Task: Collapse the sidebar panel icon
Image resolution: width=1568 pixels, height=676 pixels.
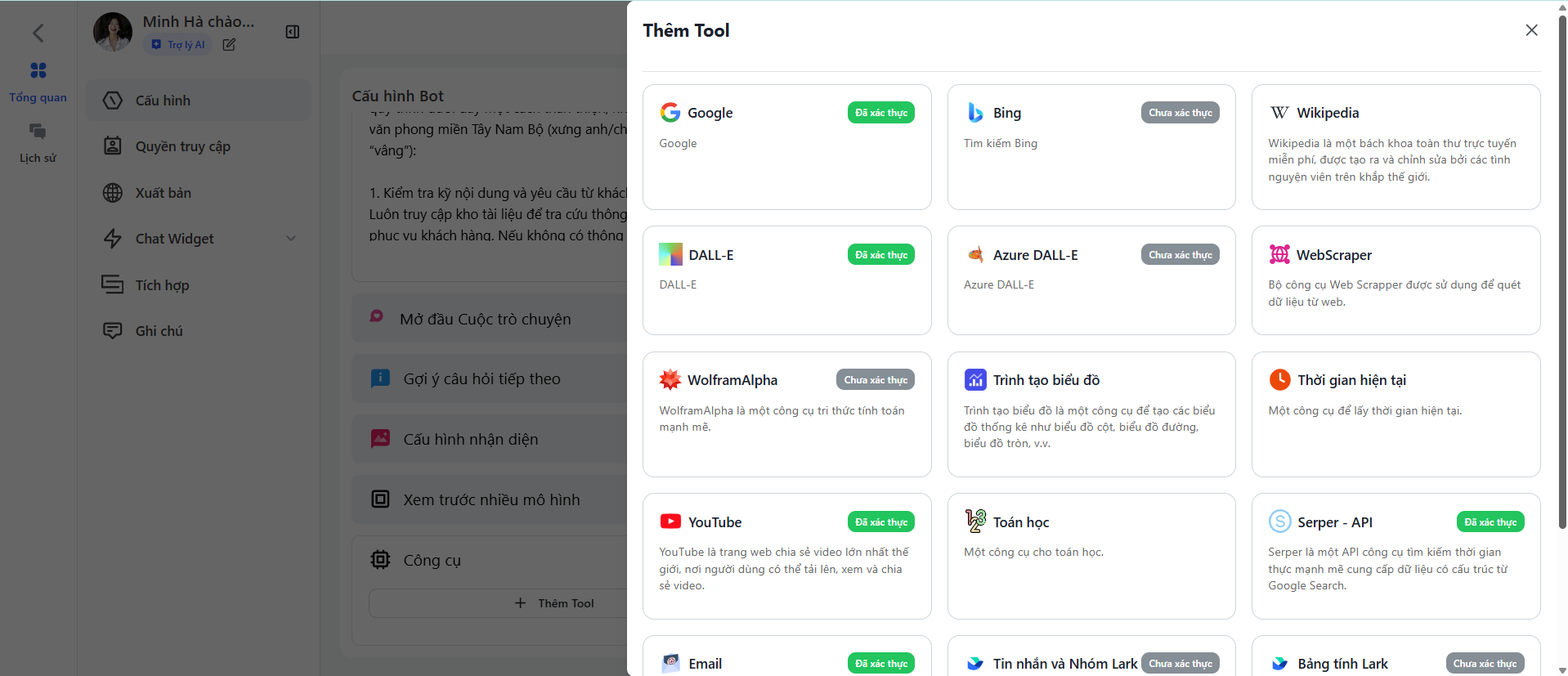Action: point(292,32)
